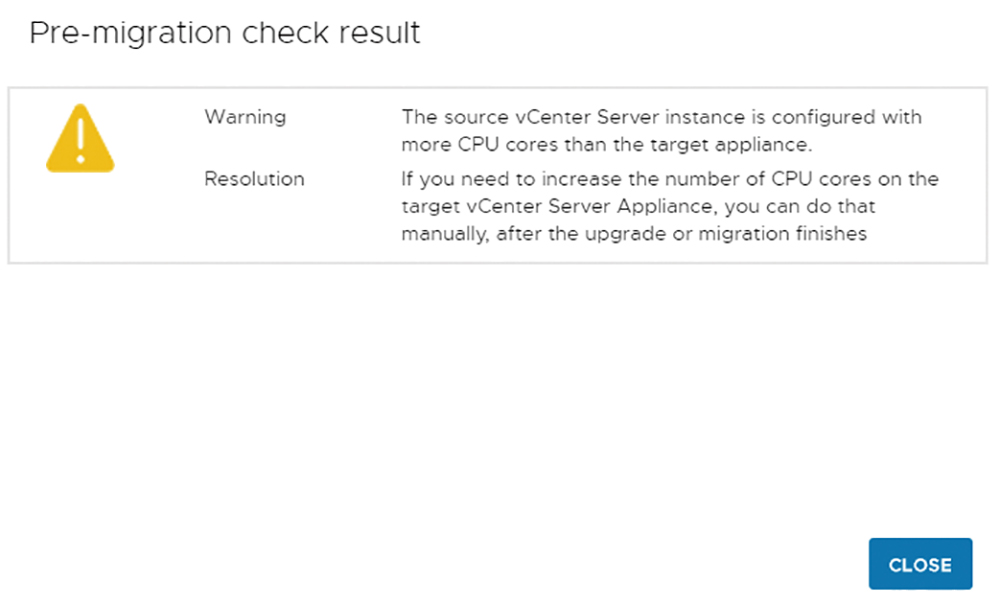
Task: Click the word "manually" in the resolution text
Action: [445, 235]
